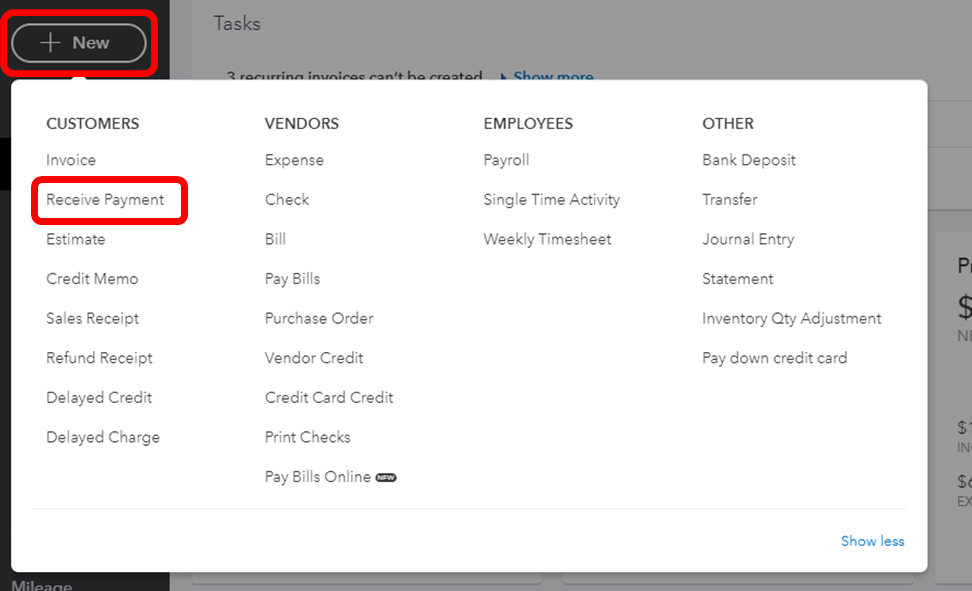Select Invoice under Customers
The height and width of the screenshot is (591, 972).
(x=71, y=160)
